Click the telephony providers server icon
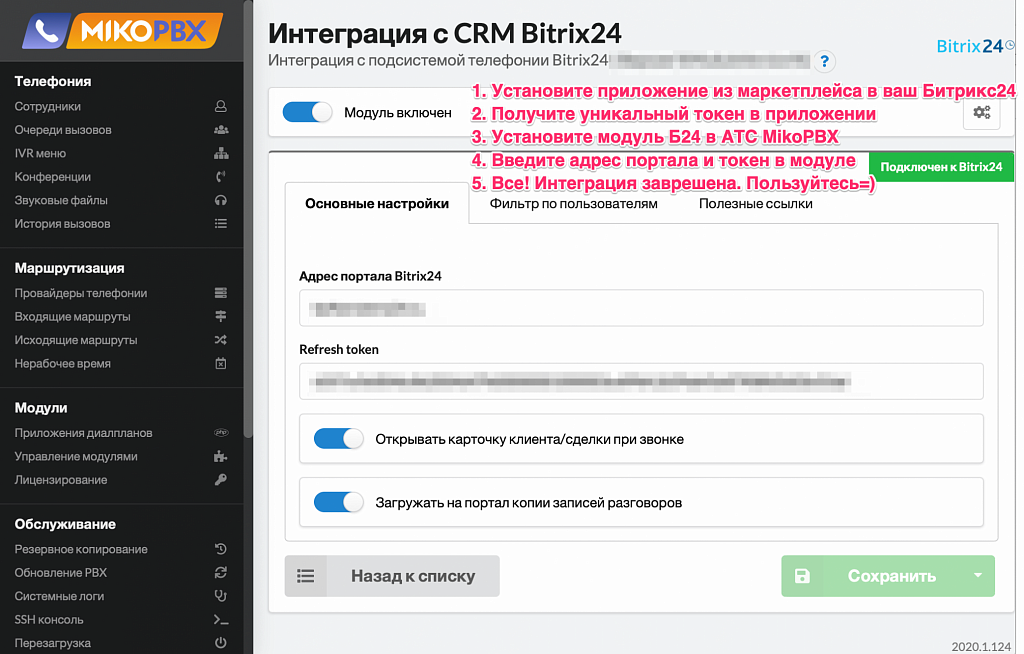This screenshot has width=1024, height=654. point(221,293)
